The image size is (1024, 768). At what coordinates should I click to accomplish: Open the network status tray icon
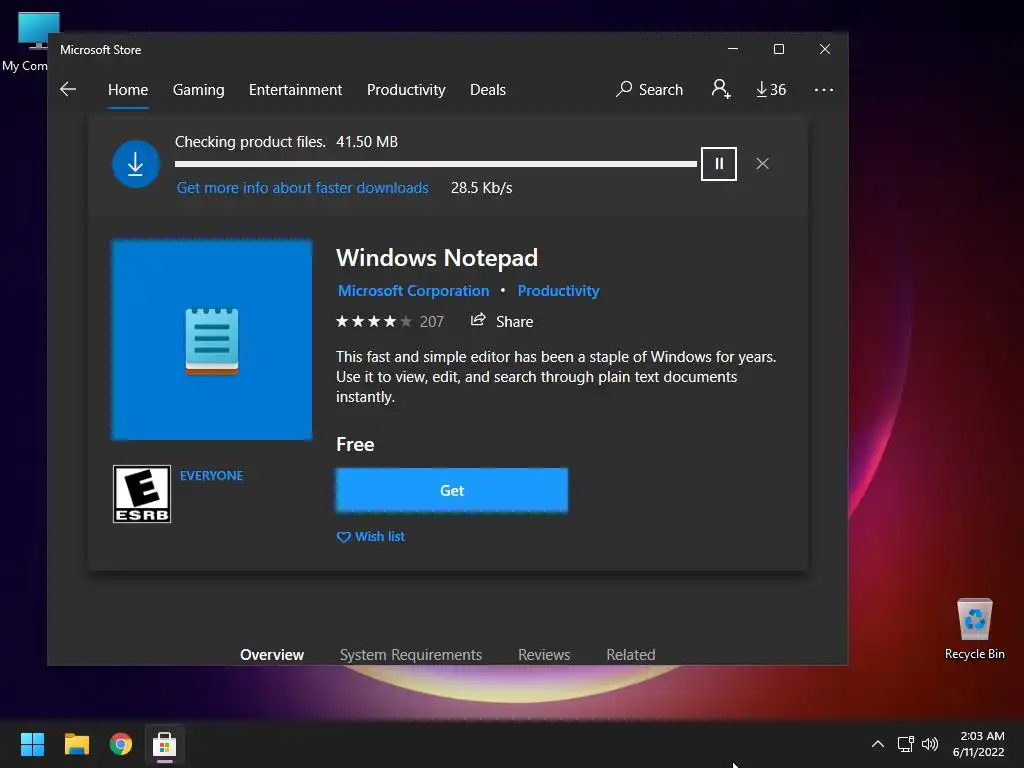905,744
